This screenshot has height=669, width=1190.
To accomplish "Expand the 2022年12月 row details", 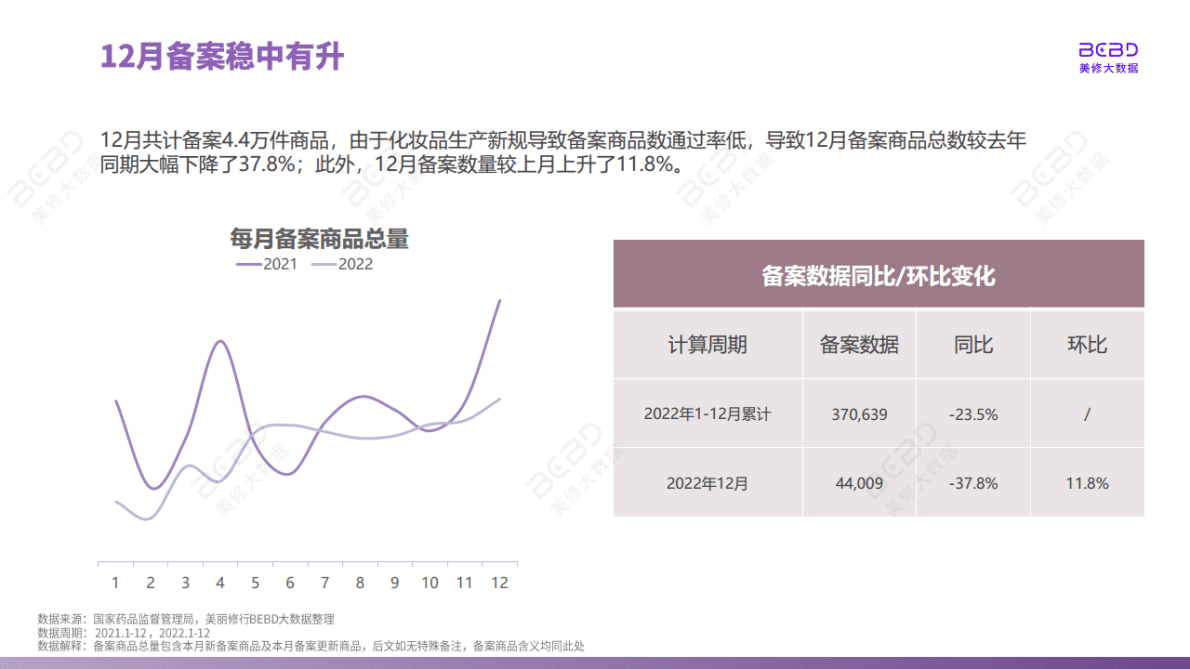I will 708,483.
